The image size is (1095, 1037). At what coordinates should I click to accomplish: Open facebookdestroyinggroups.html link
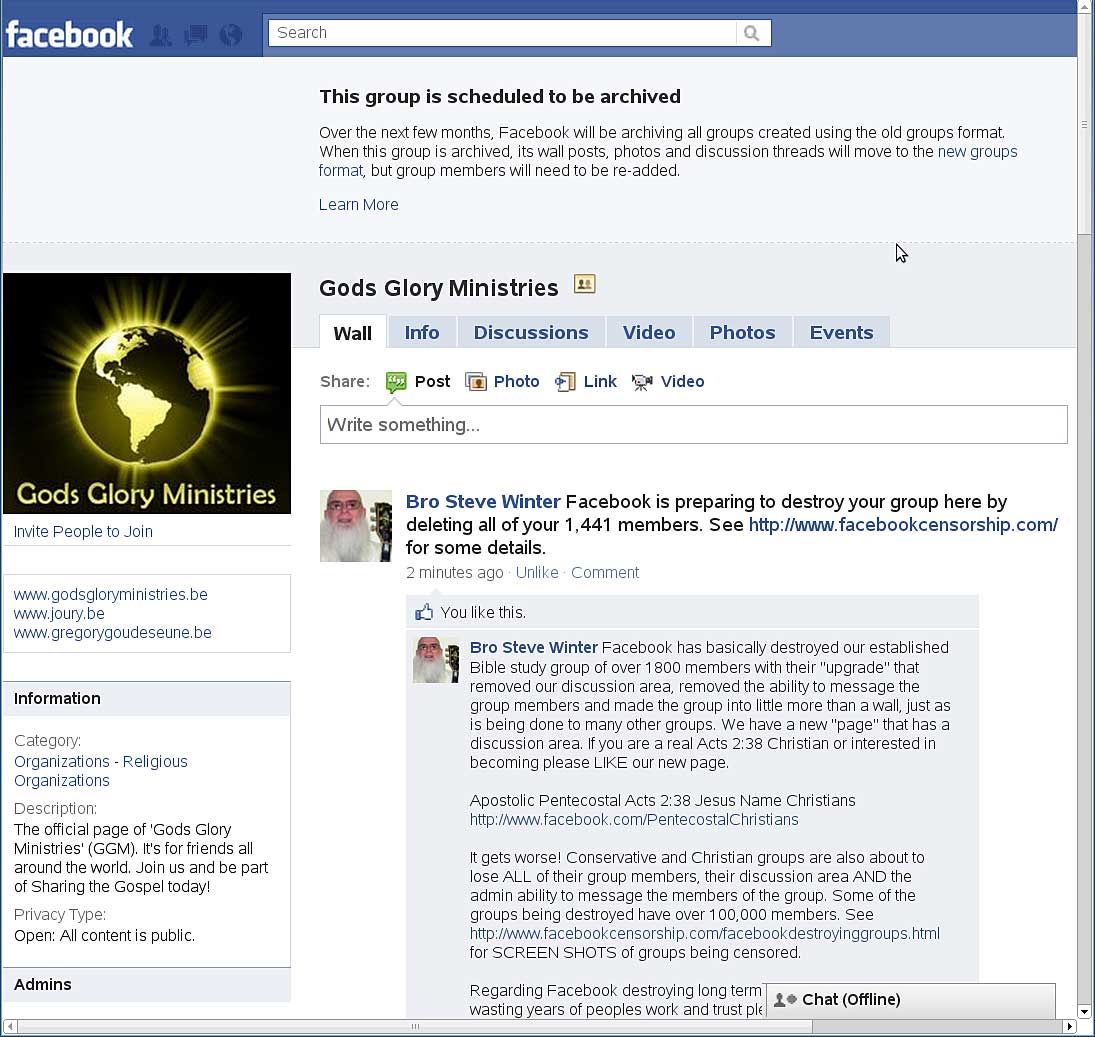tap(705, 934)
